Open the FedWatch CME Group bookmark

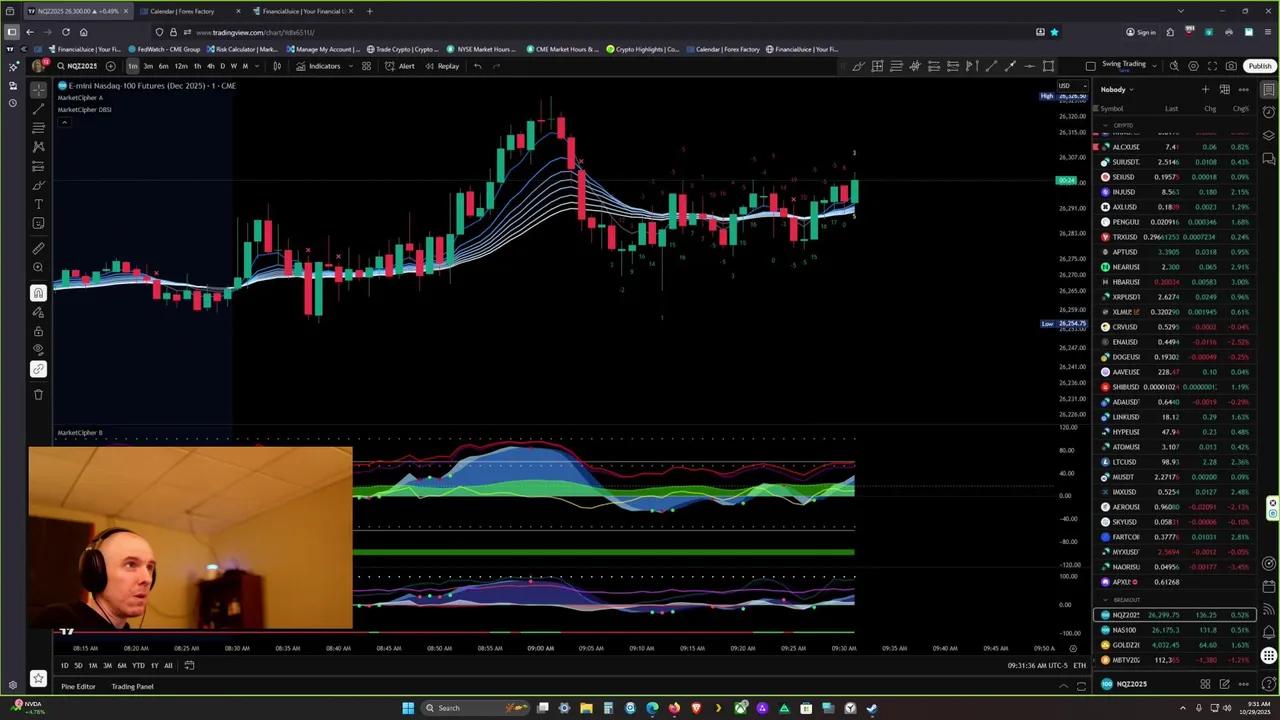(165, 49)
